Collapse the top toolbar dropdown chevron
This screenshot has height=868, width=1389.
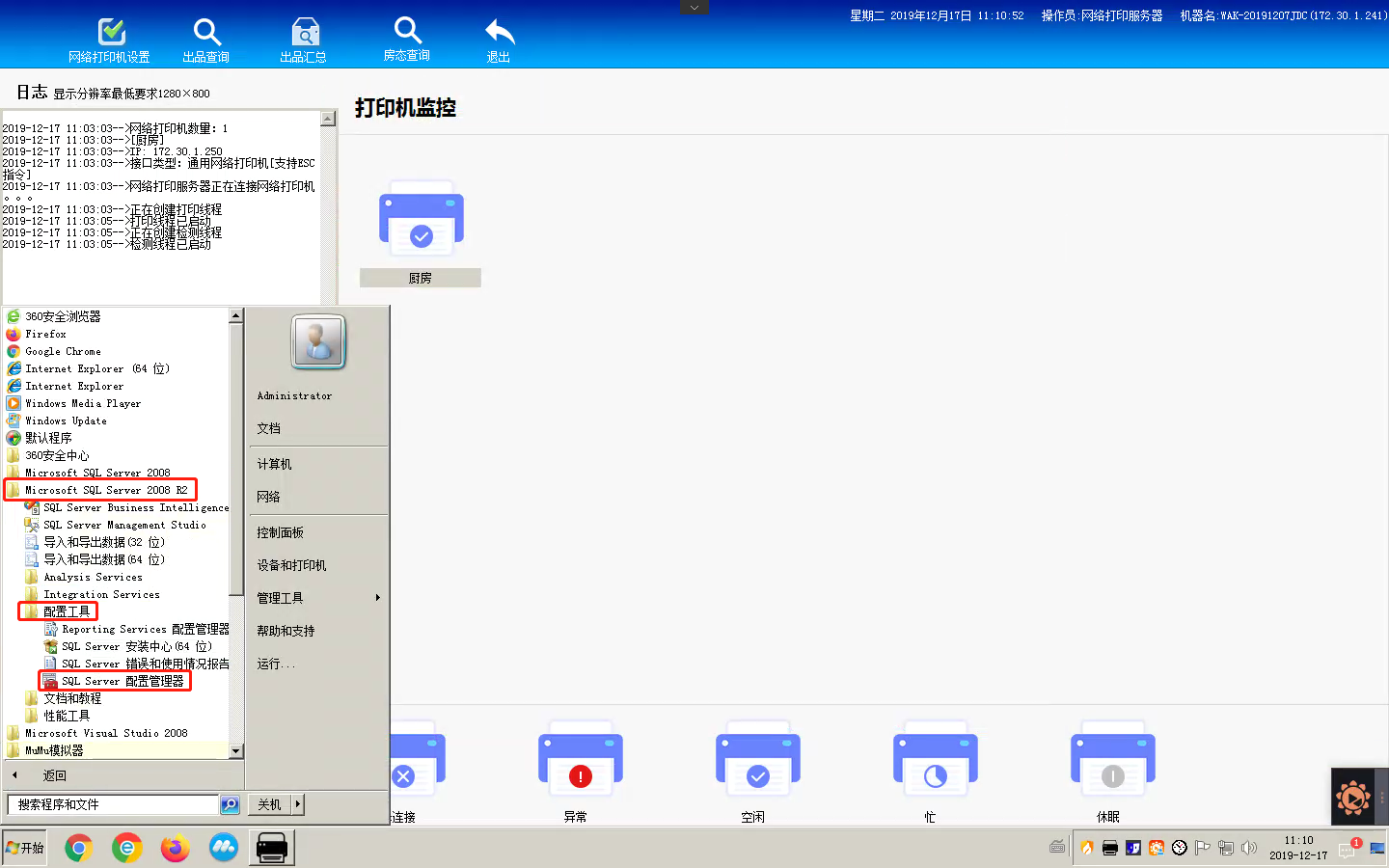click(x=694, y=8)
